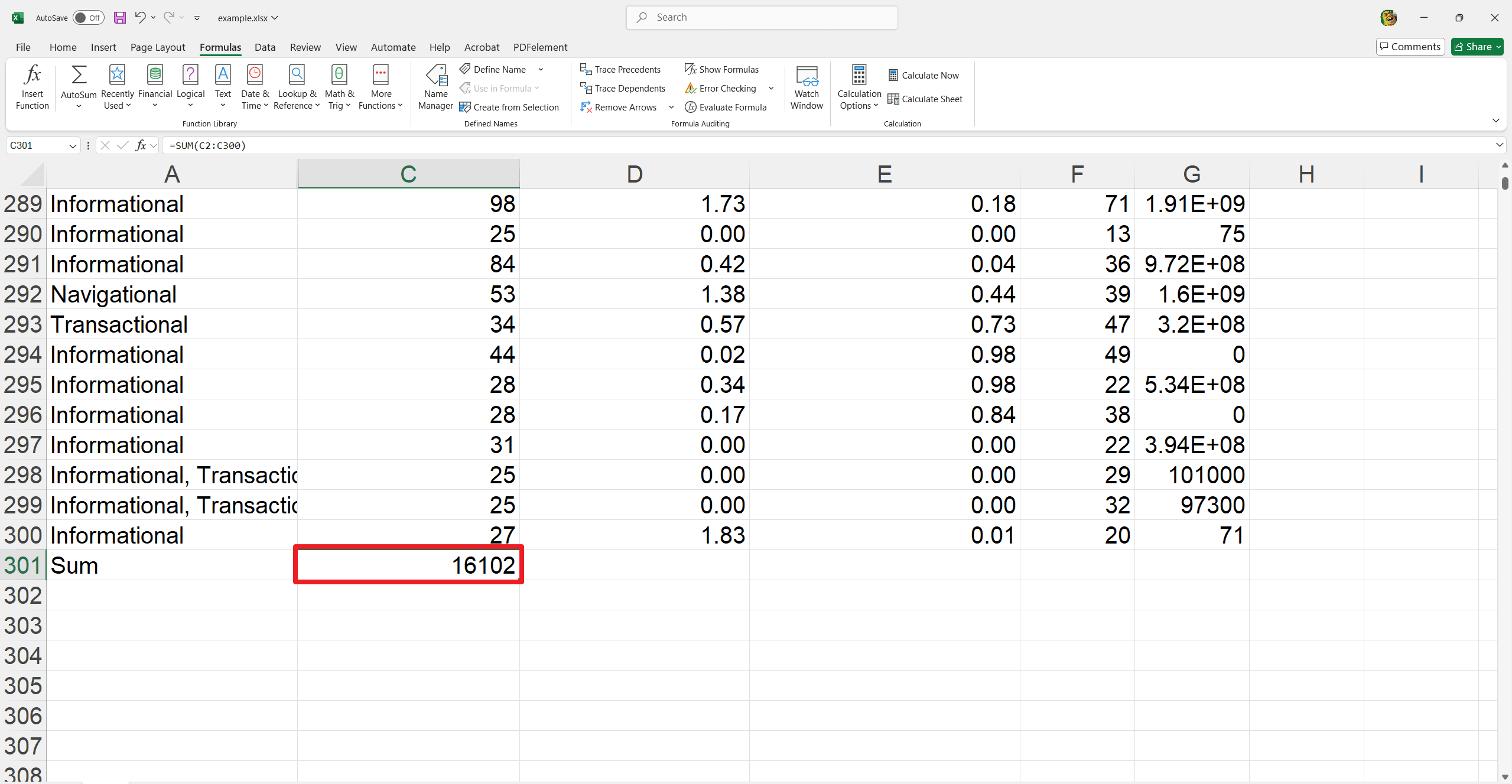Screen dimensions: 1512x784
Task: Open Date & Time functions
Action: pos(255,87)
